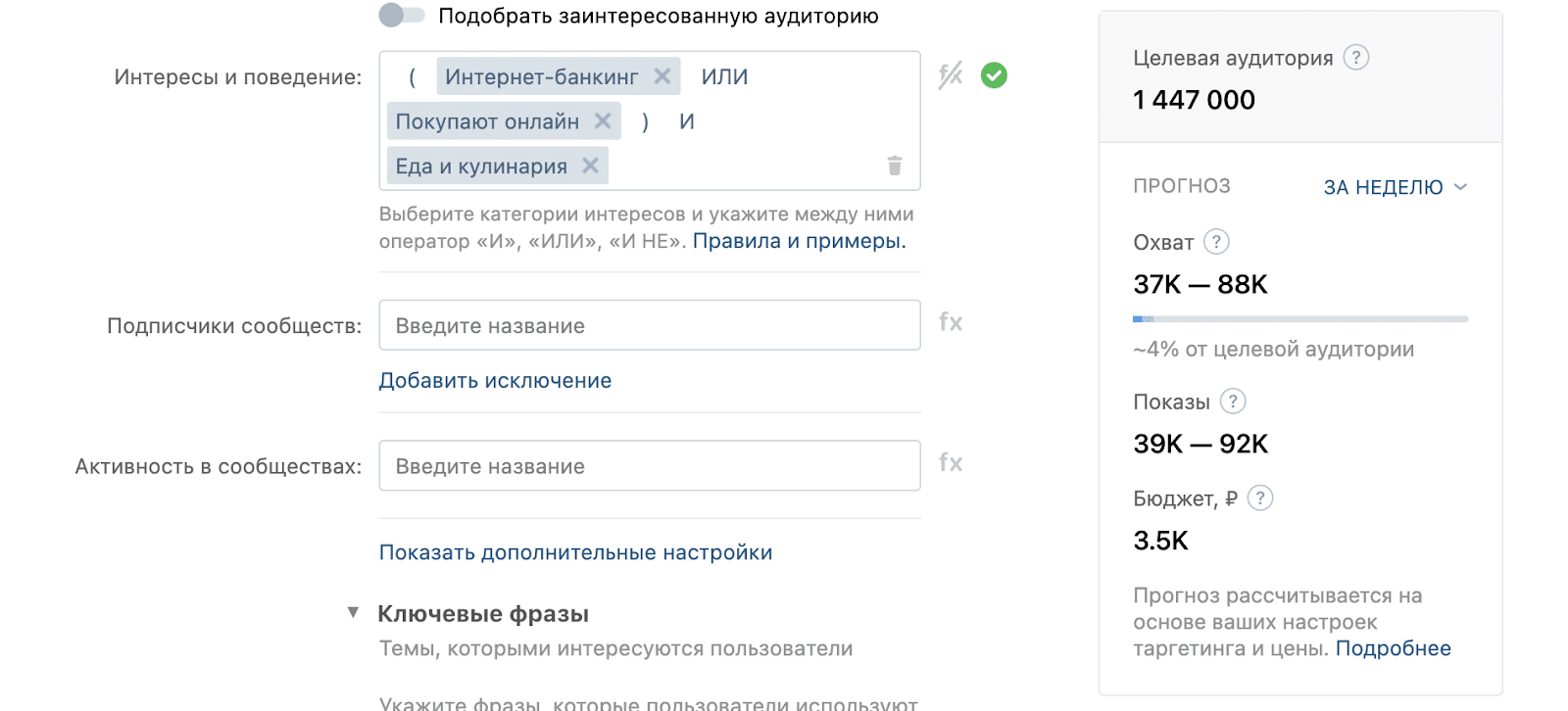Click the Добавить исключение link
The image size is (1568, 711).
point(495,381)
